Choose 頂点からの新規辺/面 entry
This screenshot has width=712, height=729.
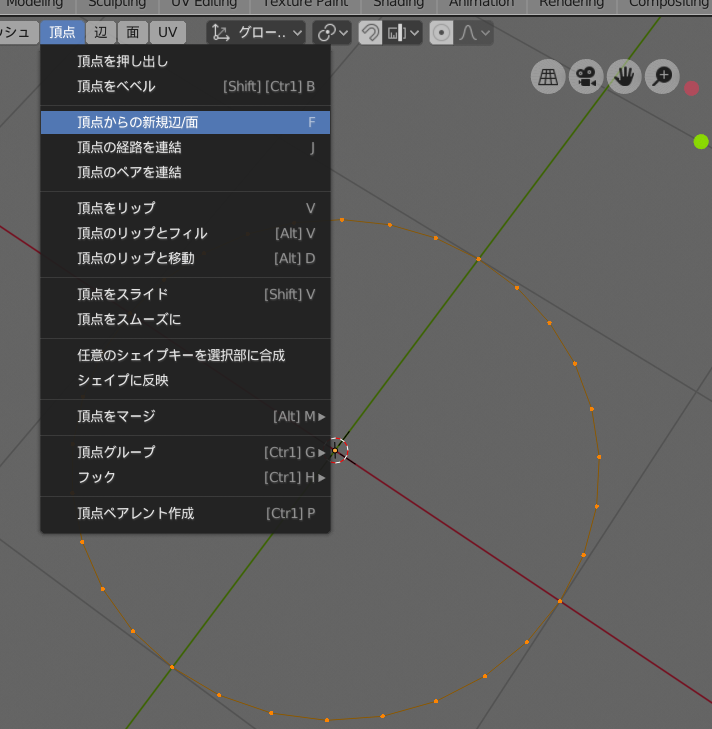tap(186, 122)
